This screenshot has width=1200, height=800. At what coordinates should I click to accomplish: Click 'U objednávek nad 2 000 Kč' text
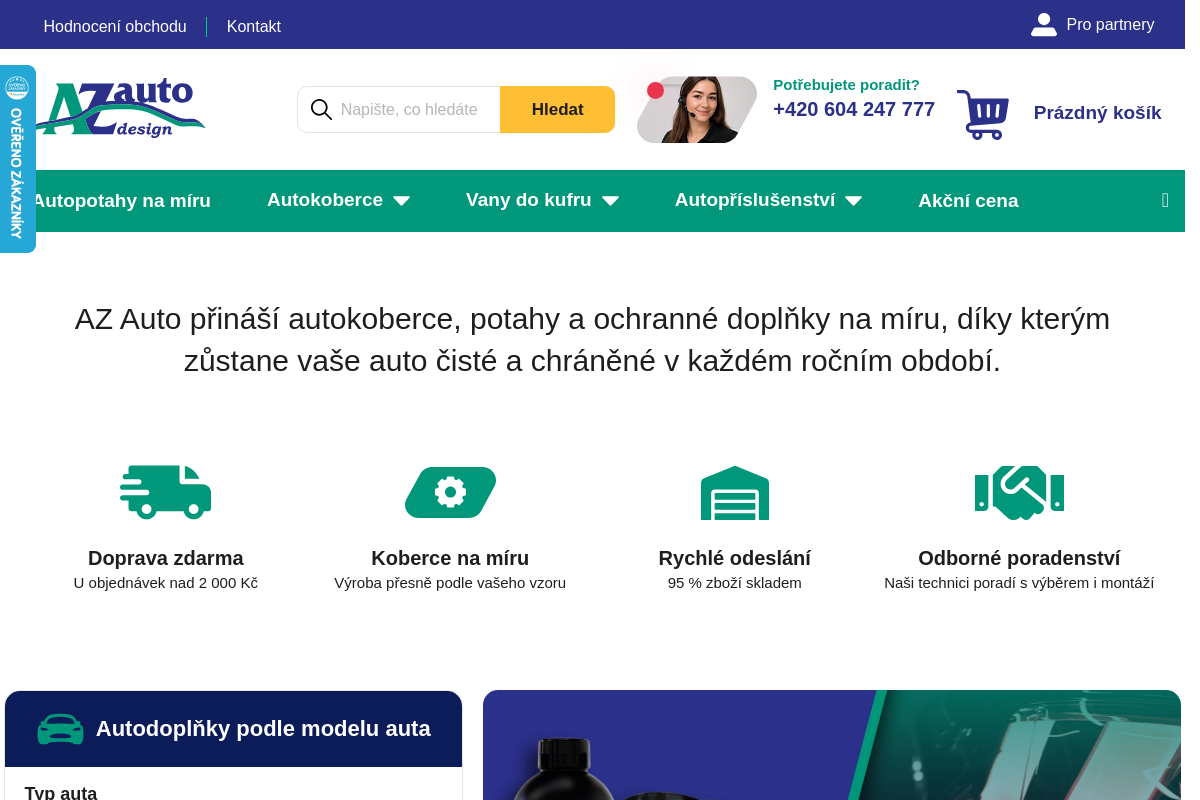tap(166, 583)
